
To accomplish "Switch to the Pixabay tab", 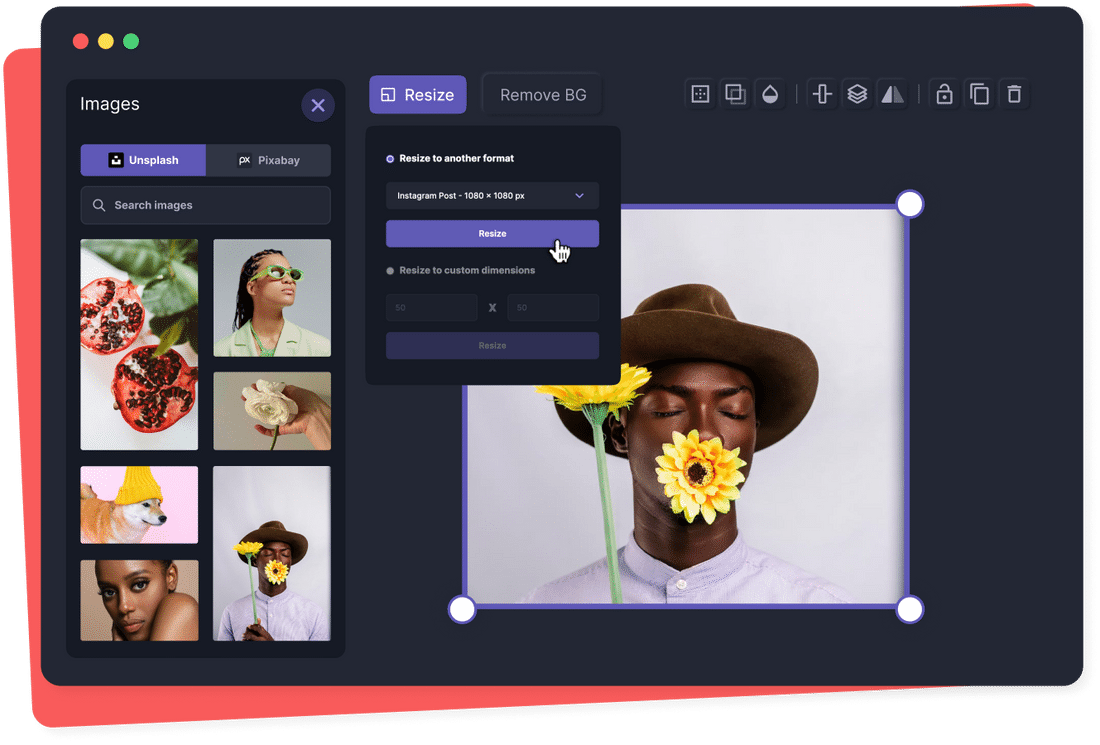I will pos(268,160).
